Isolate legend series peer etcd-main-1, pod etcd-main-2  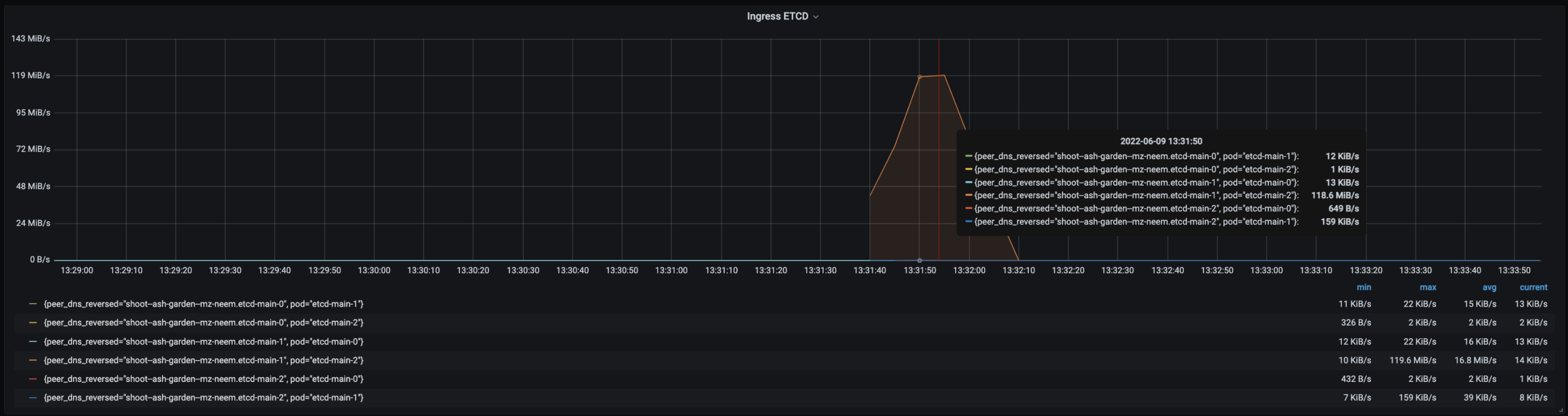(x=203, y=361)
